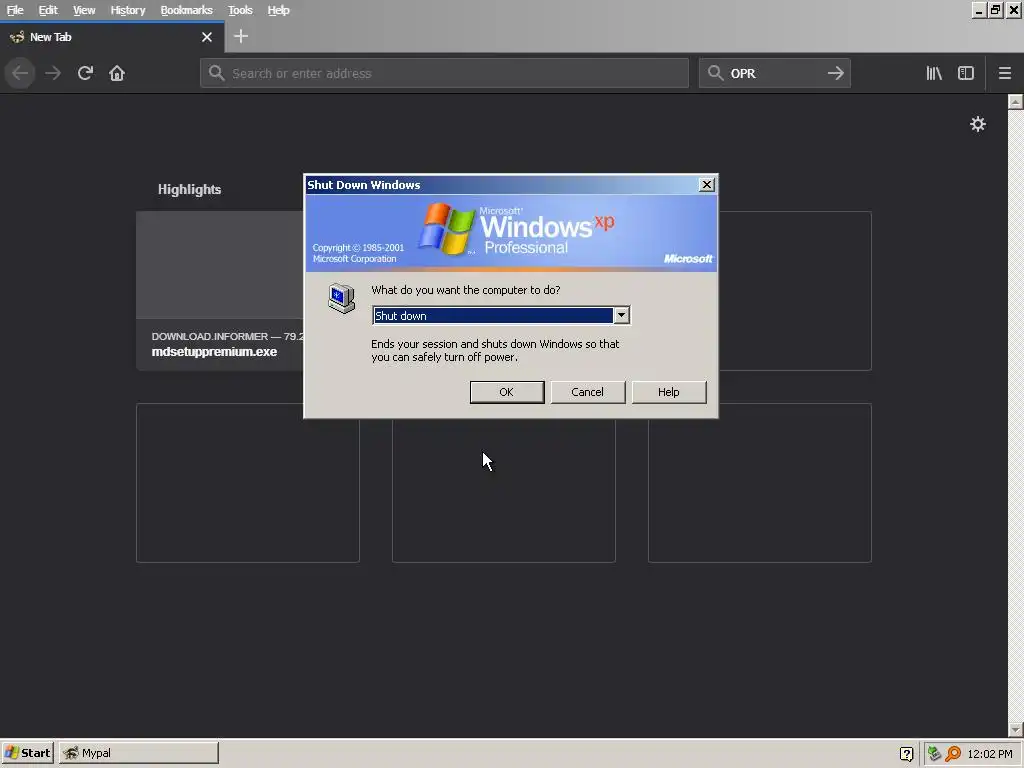This screenshot has height=768, width=1024.
Task: Cancel the Shut Down Windows dialog
Action: click(588, 392)
